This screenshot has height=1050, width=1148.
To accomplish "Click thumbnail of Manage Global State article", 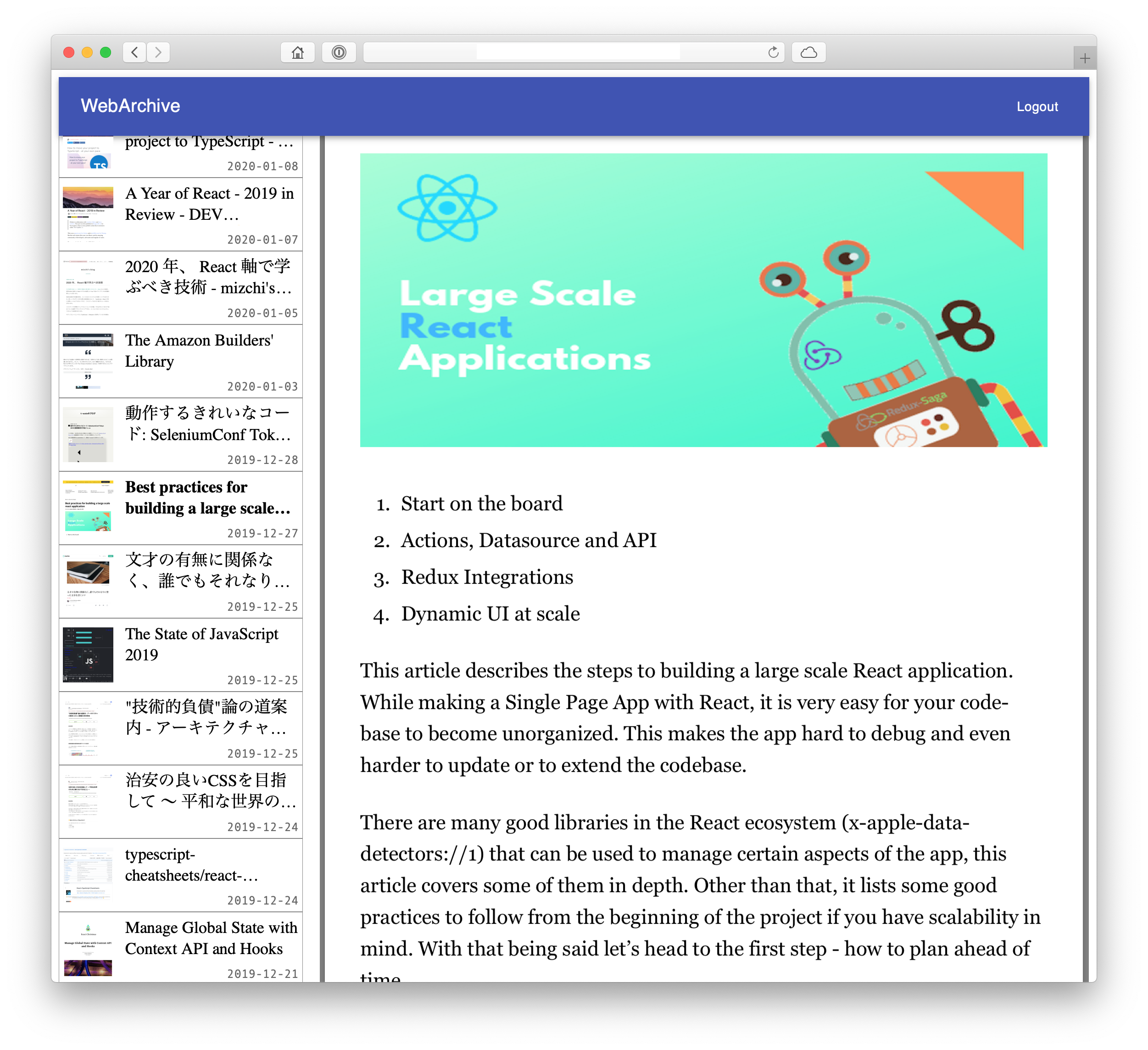I will pyautogui.click(x=88, y=949).
